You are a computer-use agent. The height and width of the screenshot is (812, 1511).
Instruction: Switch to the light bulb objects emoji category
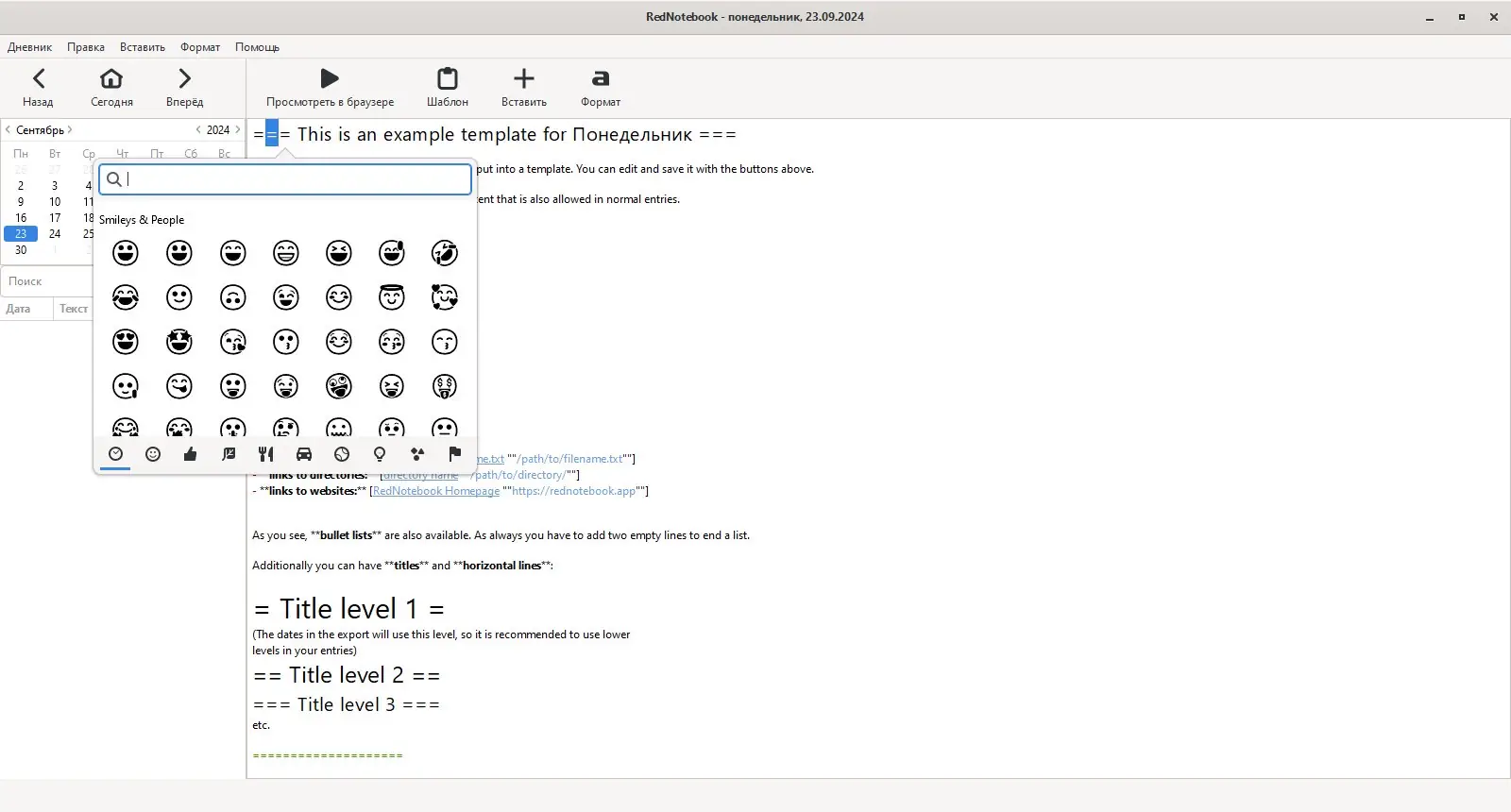click(380, 454)
